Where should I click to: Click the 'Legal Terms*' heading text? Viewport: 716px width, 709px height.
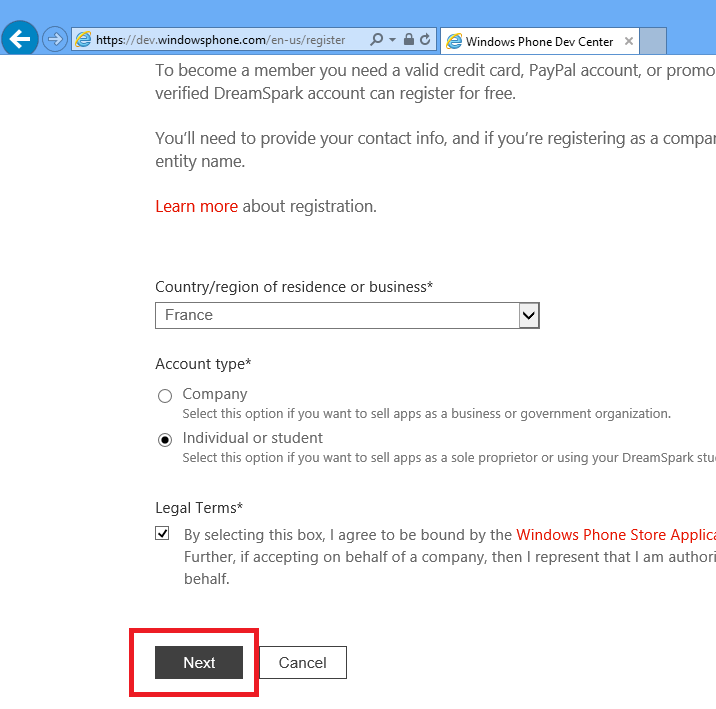[199, 508]
